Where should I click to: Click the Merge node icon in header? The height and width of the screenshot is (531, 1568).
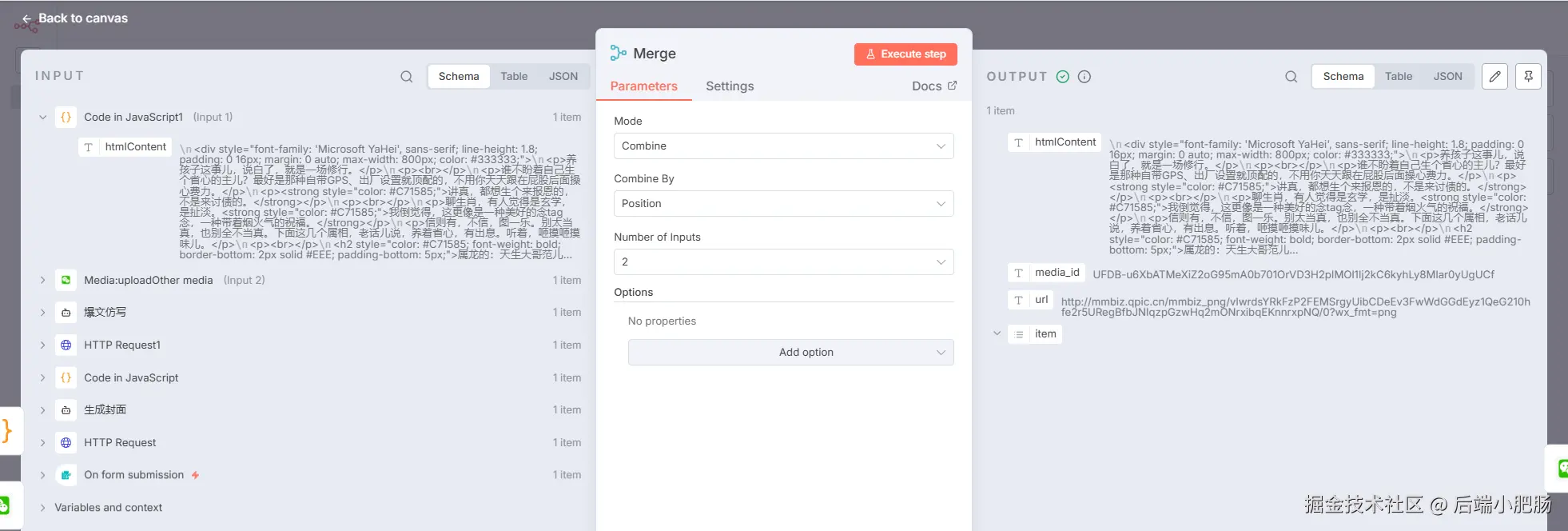pos(618,54)
